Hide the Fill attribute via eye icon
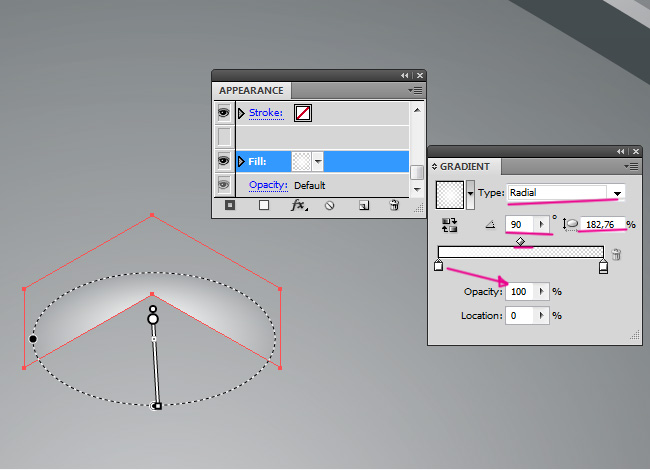 click(224, 161)
